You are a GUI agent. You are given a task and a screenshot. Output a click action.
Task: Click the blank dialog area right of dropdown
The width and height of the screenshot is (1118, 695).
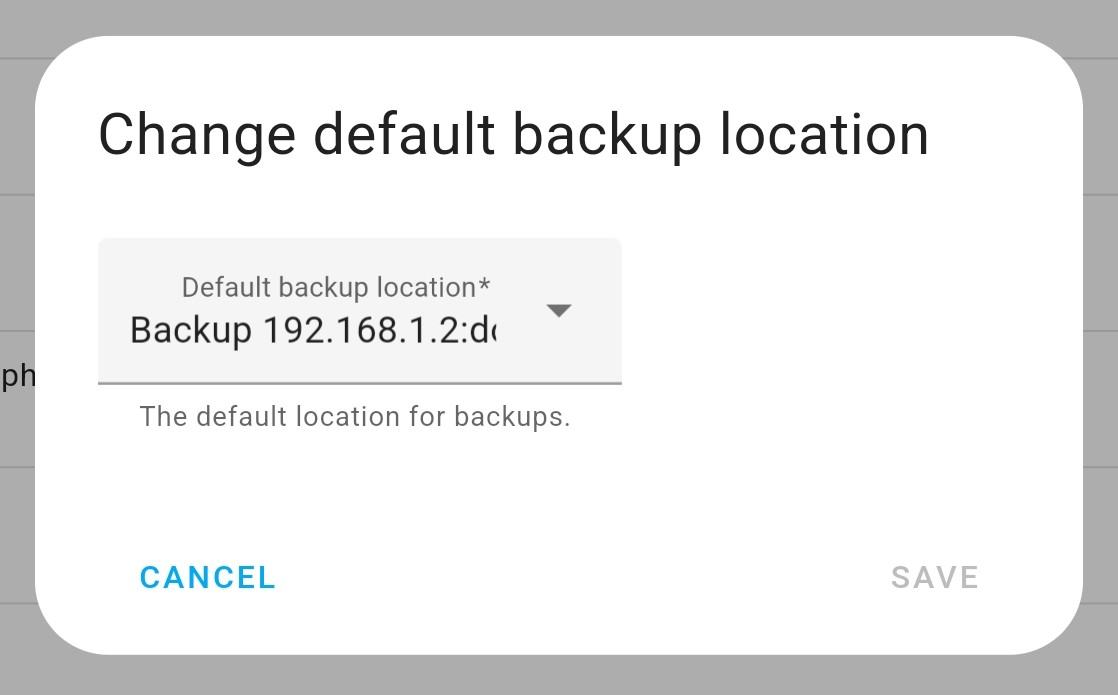tap(850, 311)
